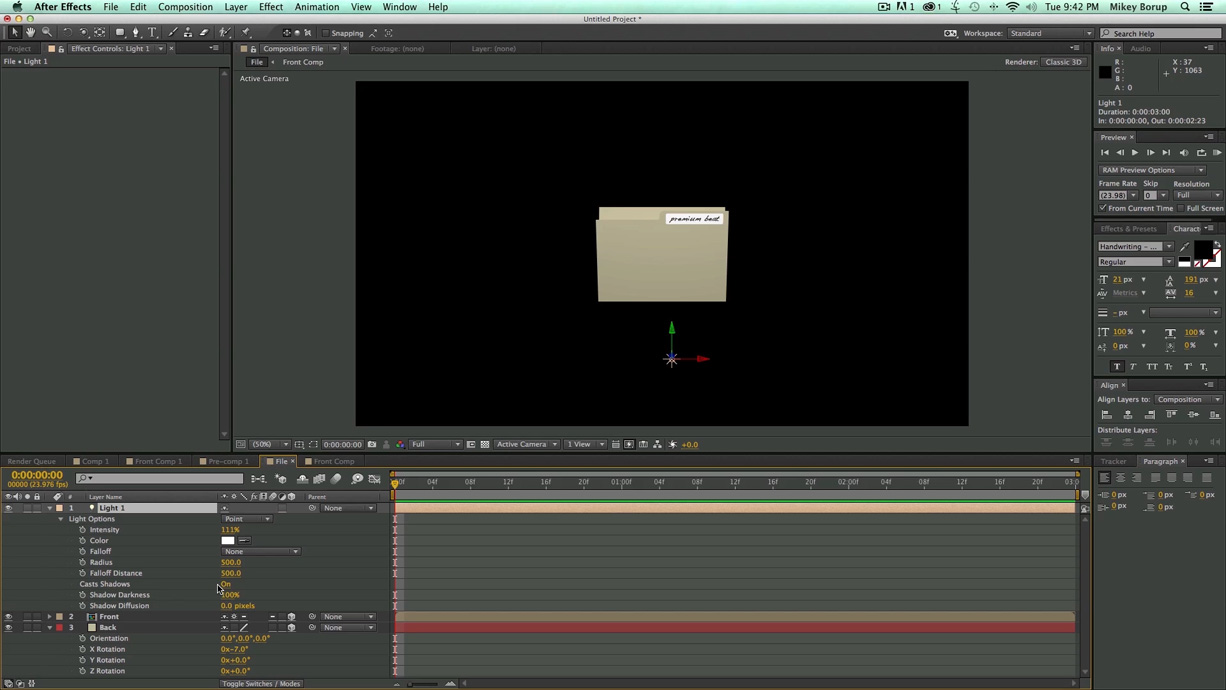This screenshot has width=1226, height=690.
Task: Select the Hand tool
Action: (x=31, y=32)
